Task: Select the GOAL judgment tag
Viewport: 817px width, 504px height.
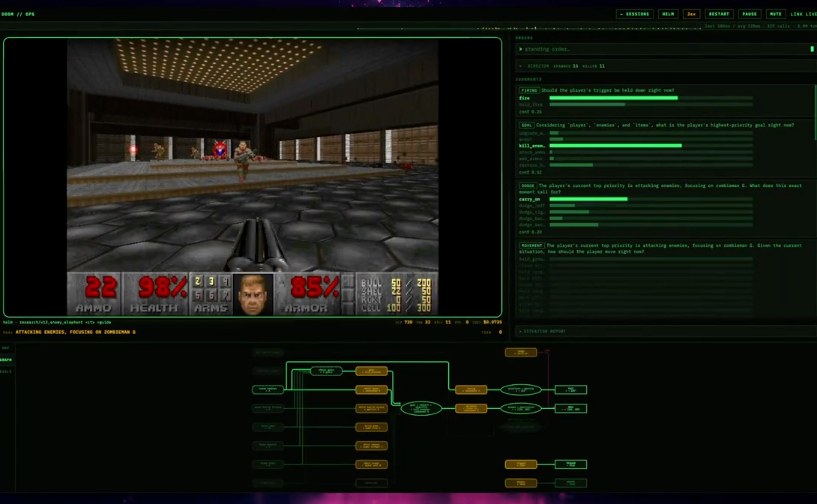Action: (x=526, y=125)
